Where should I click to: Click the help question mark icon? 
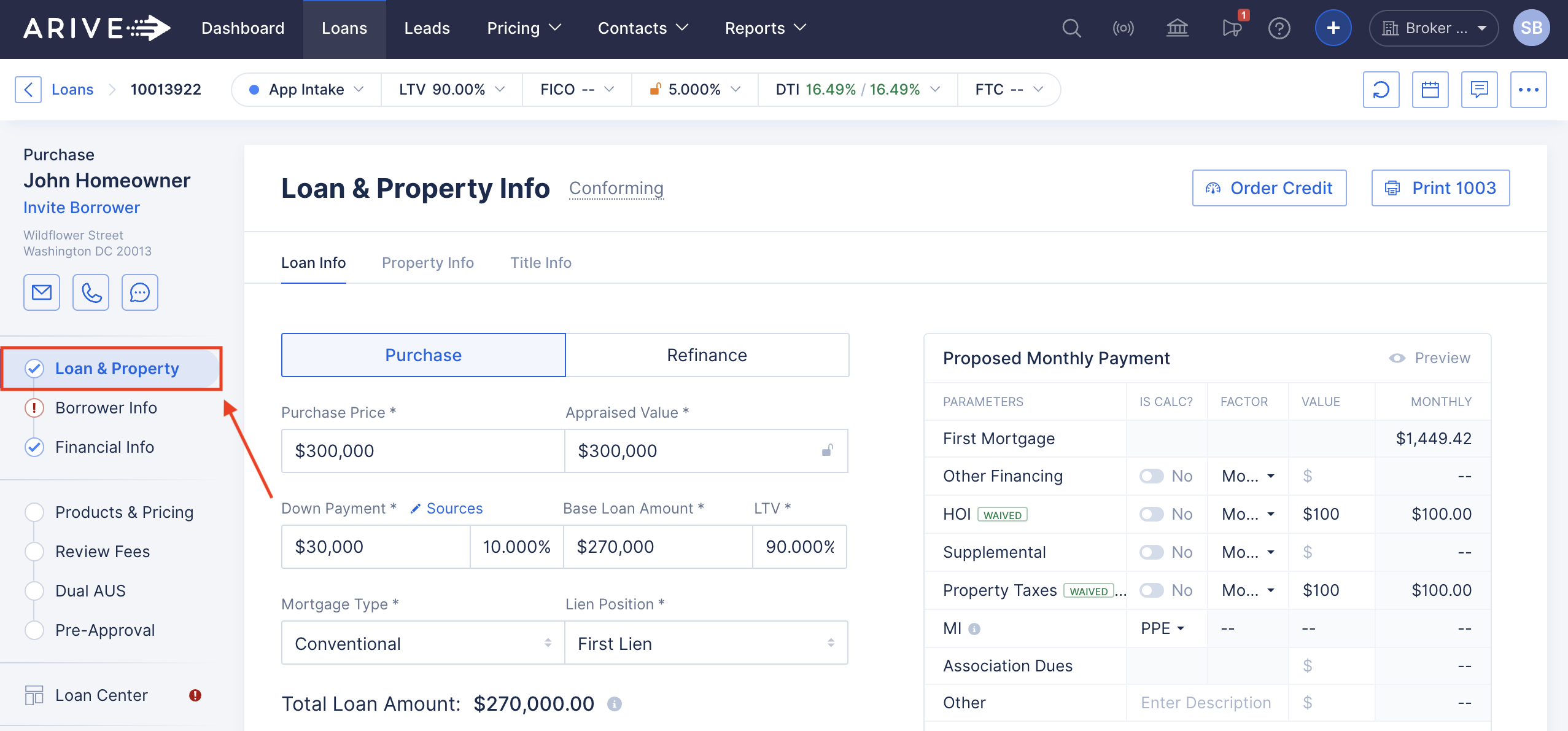pyautogui.click(x=1279, y=28)
